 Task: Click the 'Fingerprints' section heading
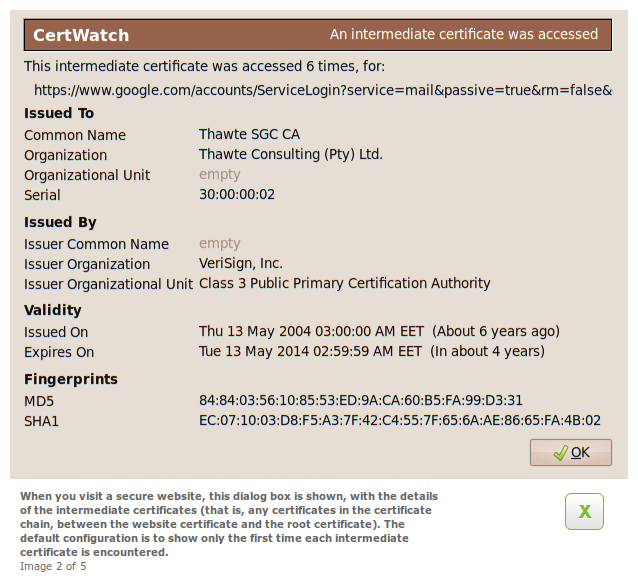tap(71, 379)
